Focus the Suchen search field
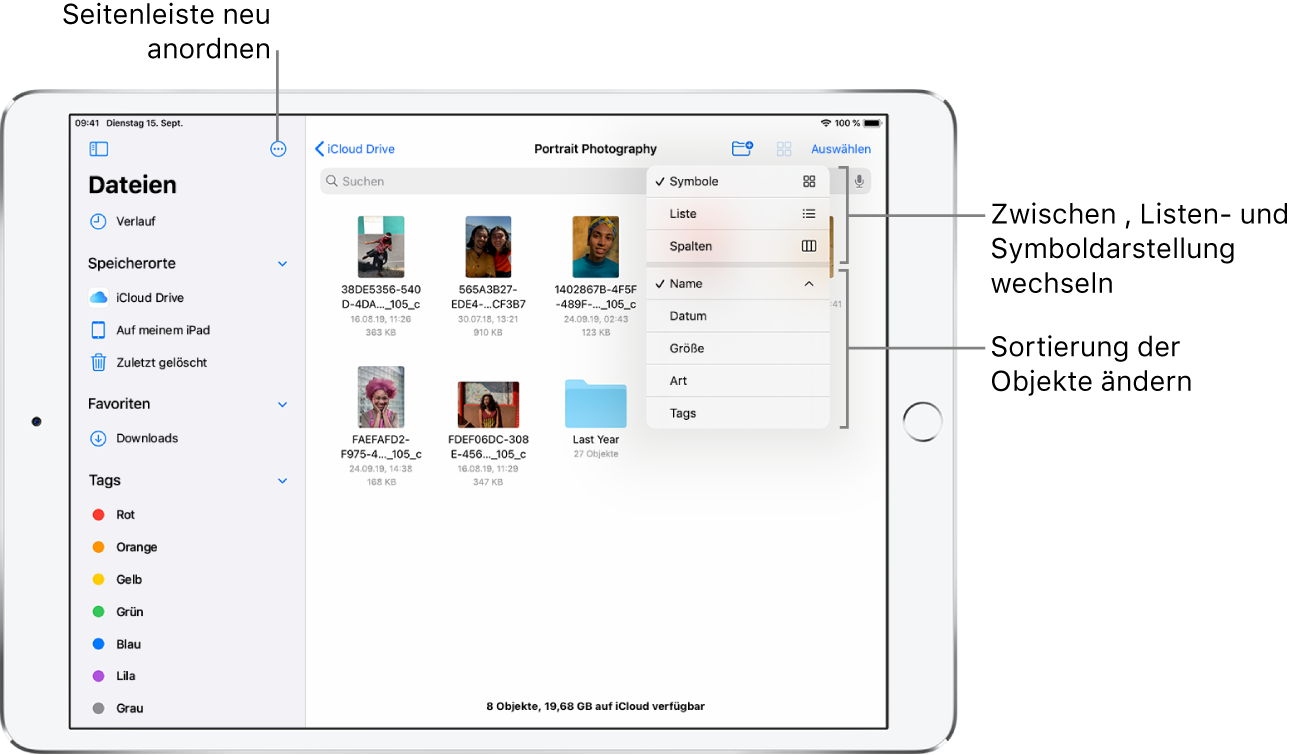The width and height of the screenshot is (1303, 755). [595, 181]
